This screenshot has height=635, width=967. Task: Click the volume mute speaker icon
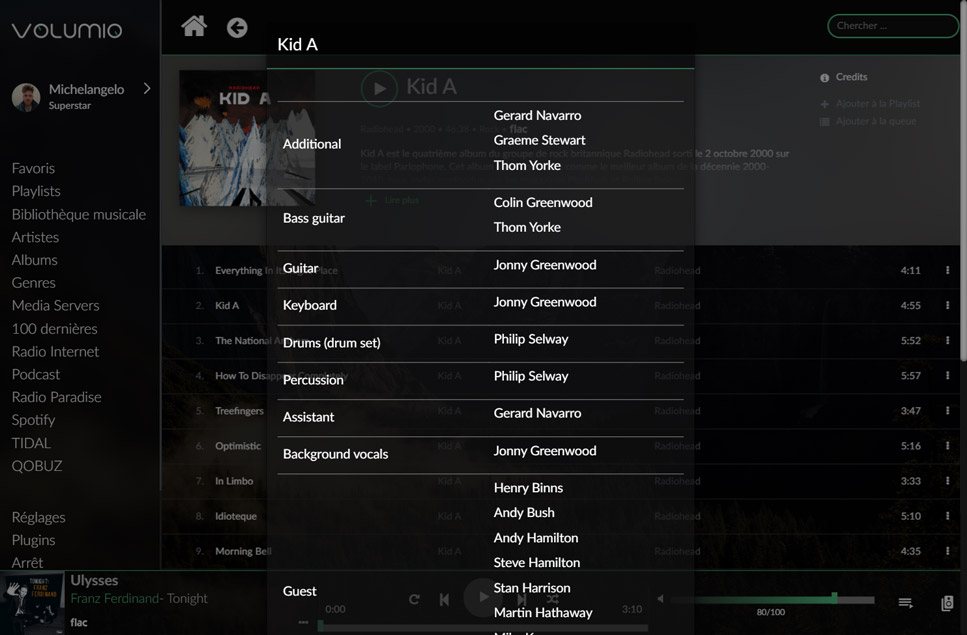coord(660,599)
